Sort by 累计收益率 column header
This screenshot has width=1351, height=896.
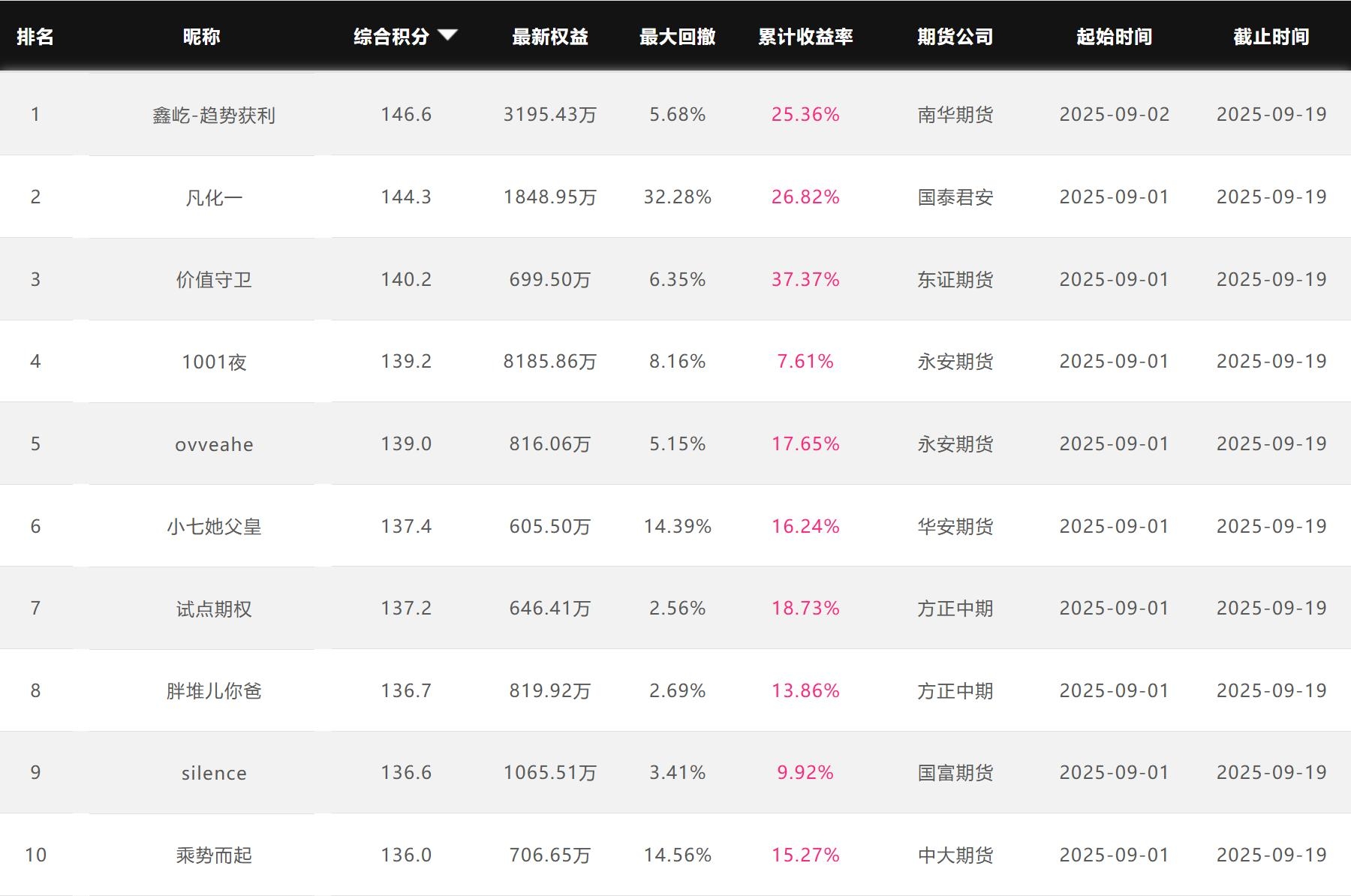tap(805, 37)
